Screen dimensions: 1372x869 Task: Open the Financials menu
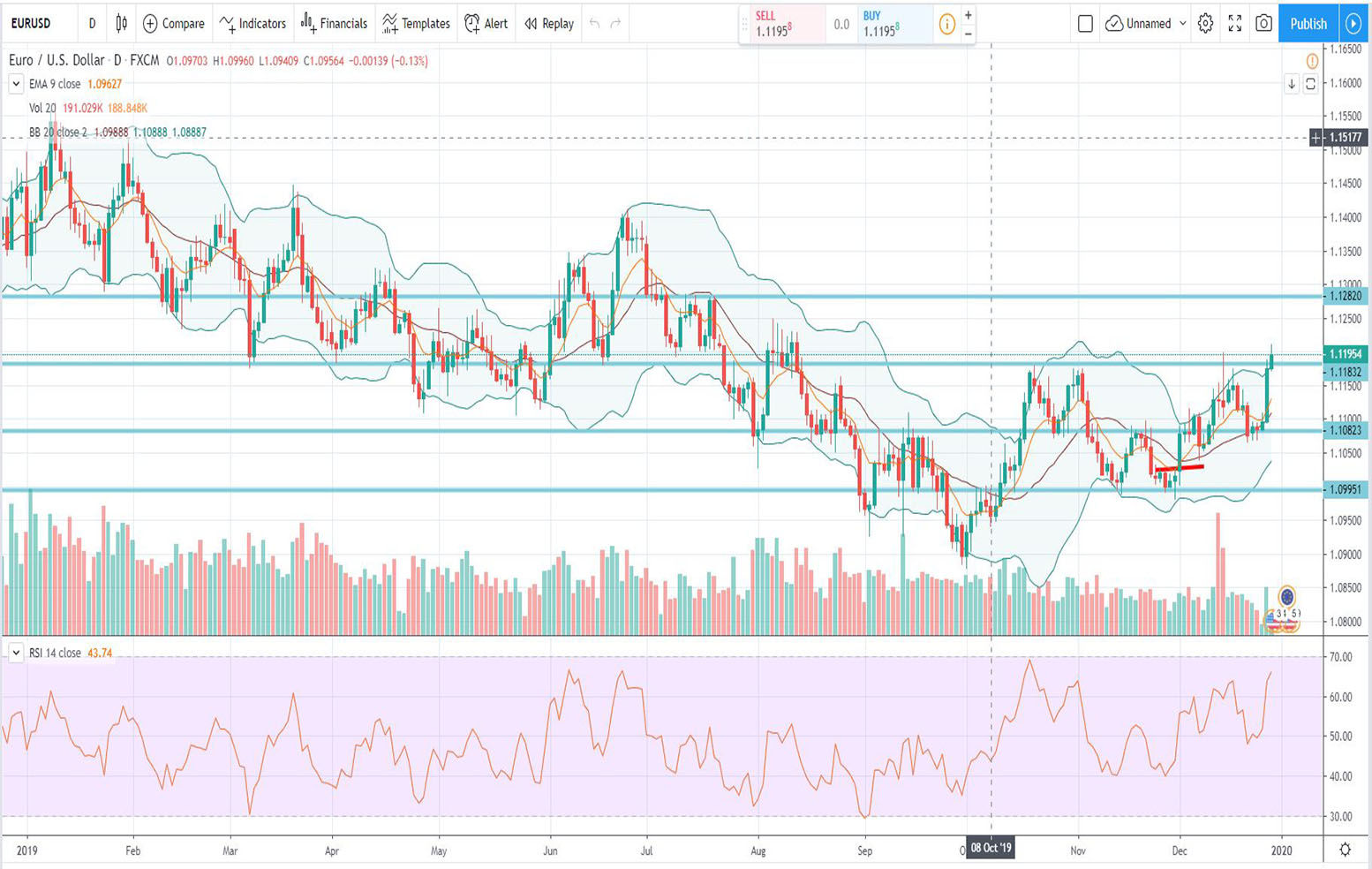(334, 24)
